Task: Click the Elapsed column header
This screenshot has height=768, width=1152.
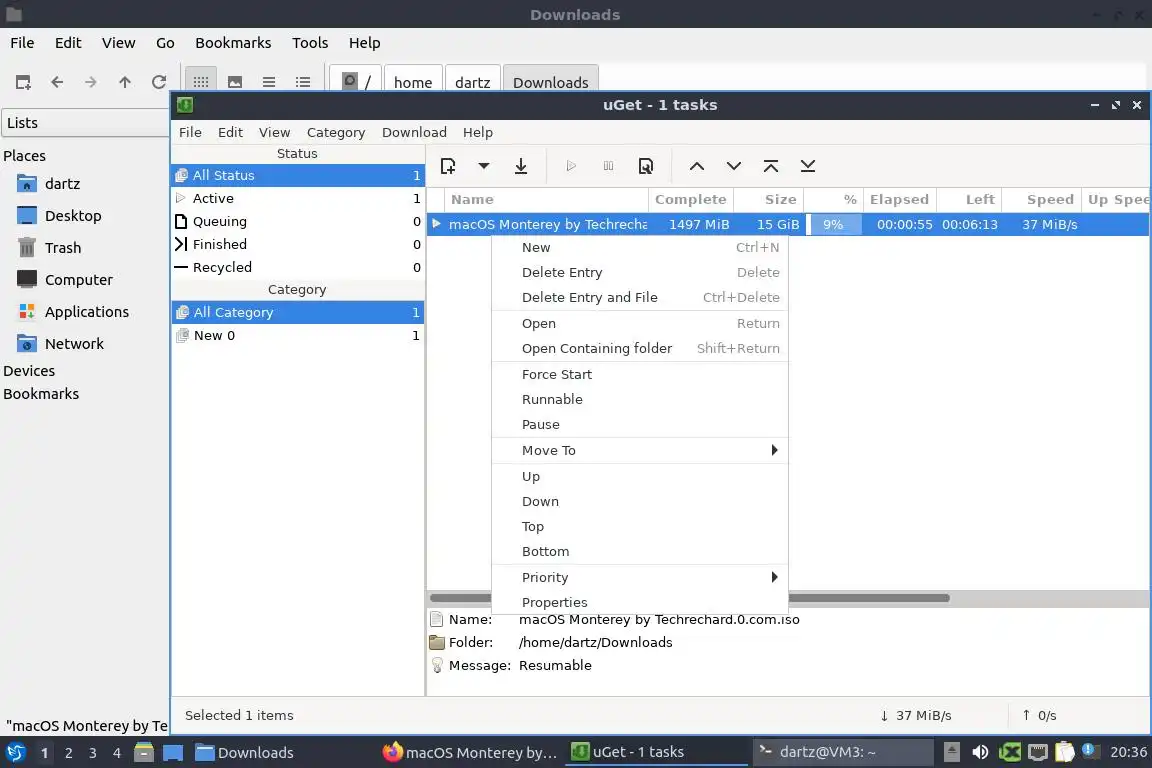Action: point(899,199)
